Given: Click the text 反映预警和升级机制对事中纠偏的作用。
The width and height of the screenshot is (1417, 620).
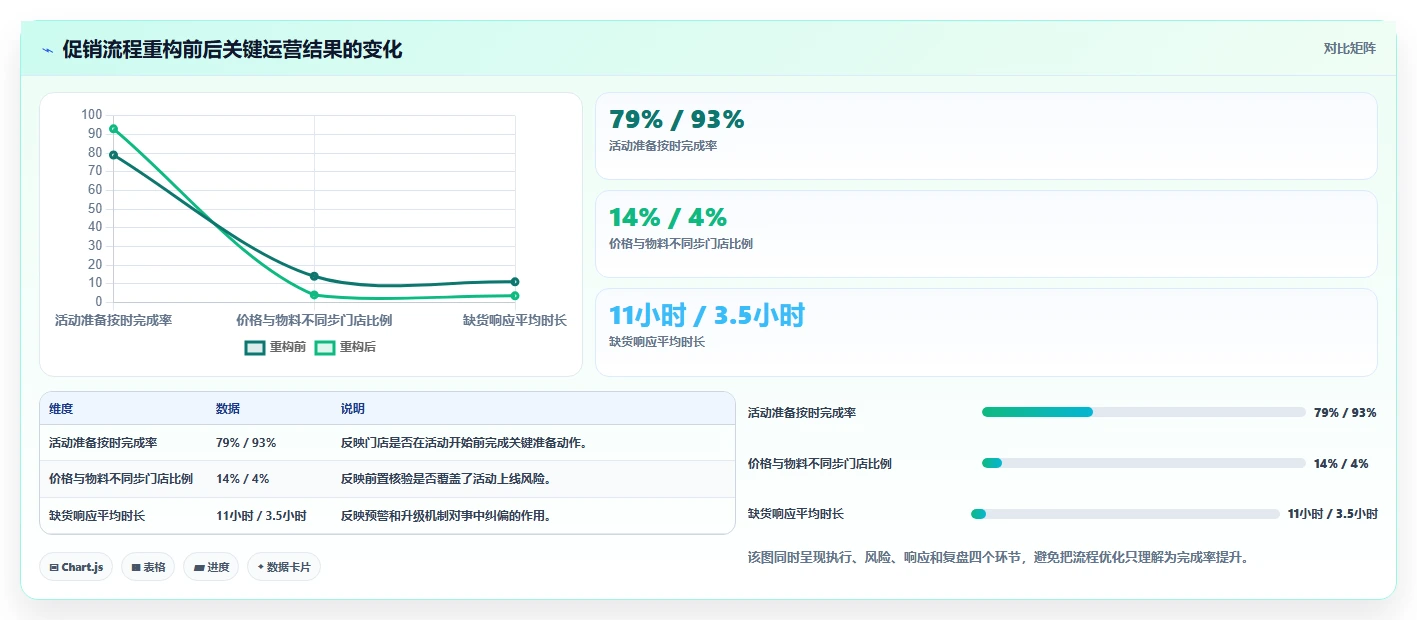Looking at the screenshot, I should (x=446, y=516).
